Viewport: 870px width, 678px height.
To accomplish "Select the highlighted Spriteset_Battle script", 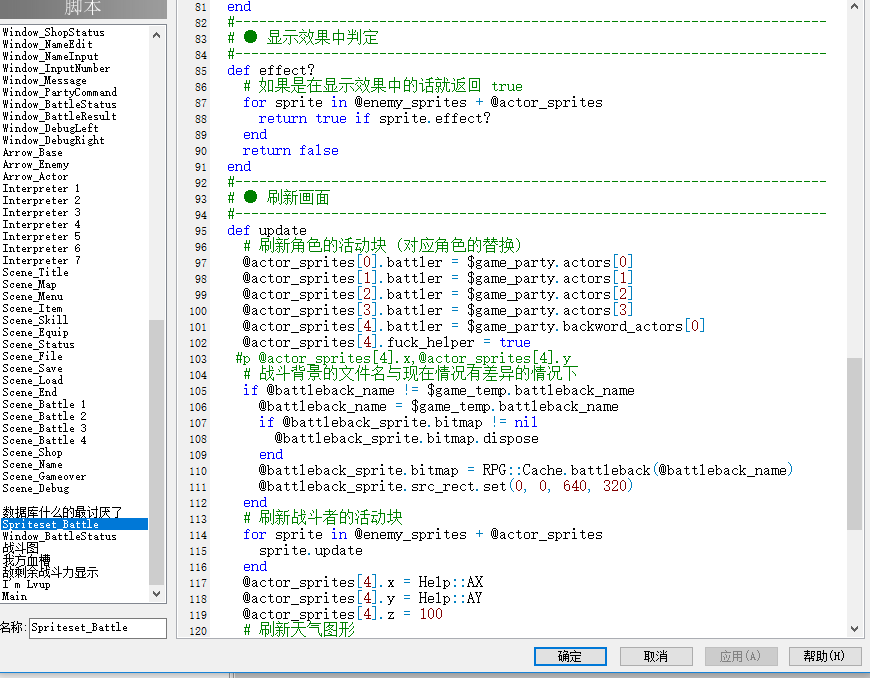I will (x=74, y=524).
